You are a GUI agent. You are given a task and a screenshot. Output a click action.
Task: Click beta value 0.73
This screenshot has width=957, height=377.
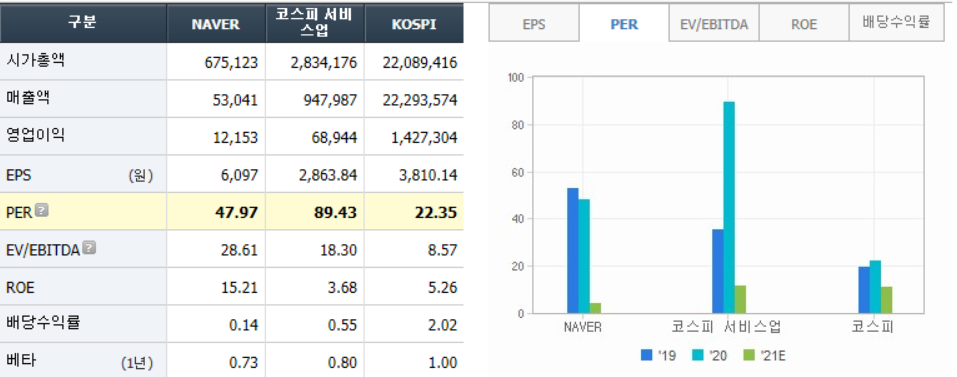click(244, 363)
